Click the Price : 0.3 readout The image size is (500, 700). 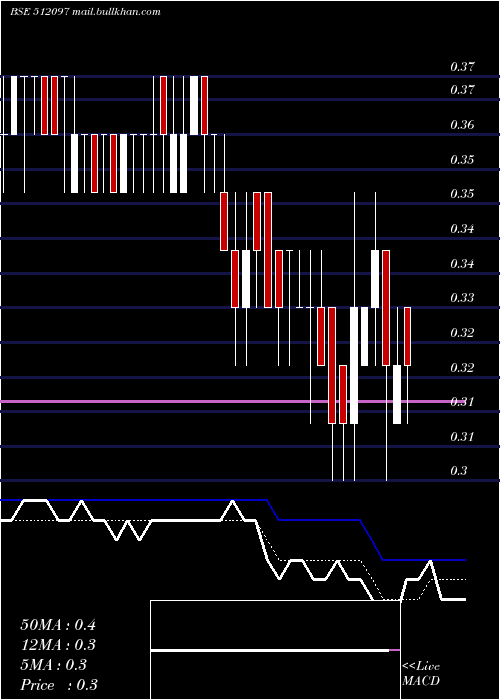(x=59, y=685)
